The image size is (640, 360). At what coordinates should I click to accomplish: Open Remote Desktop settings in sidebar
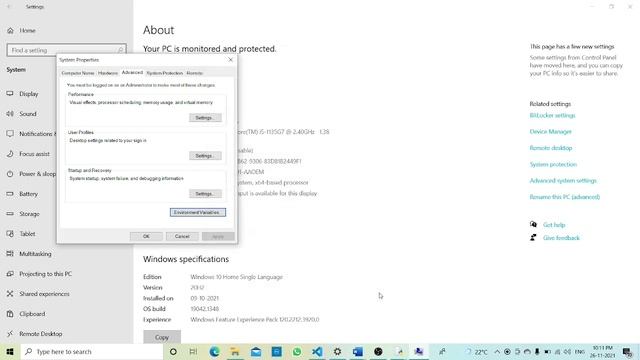point(40,334)
